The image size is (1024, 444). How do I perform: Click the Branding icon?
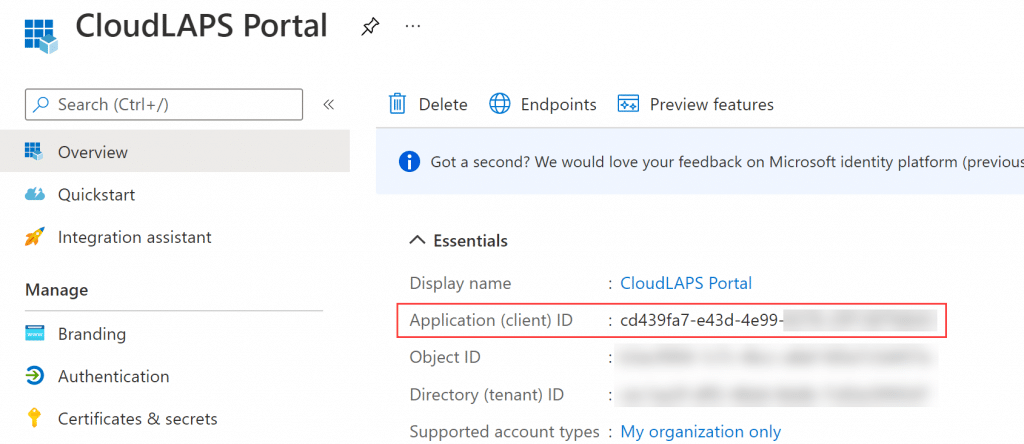click(x=35, y=334)
